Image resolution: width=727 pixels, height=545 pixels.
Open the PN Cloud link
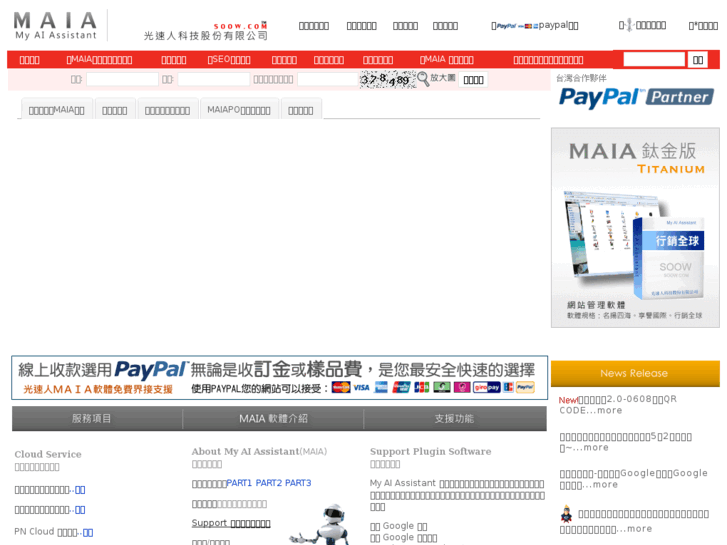pyautogui.click(x=53, y=532)
